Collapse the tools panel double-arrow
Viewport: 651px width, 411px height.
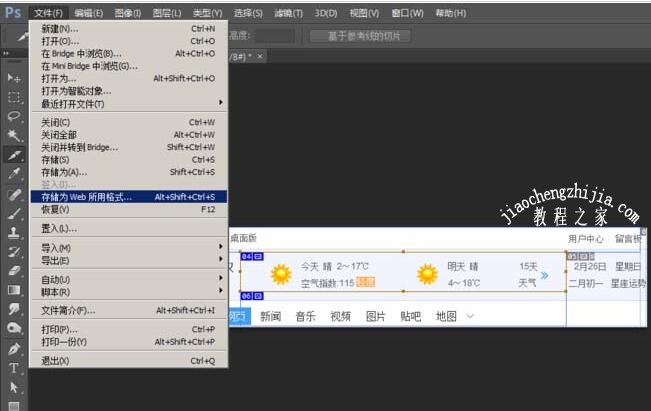pos(6,53)
